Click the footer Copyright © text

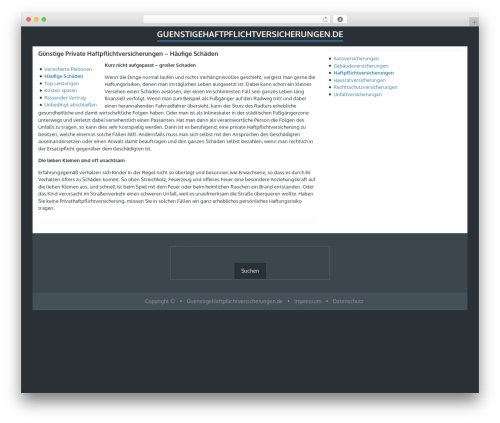click(x=160, y=301)
